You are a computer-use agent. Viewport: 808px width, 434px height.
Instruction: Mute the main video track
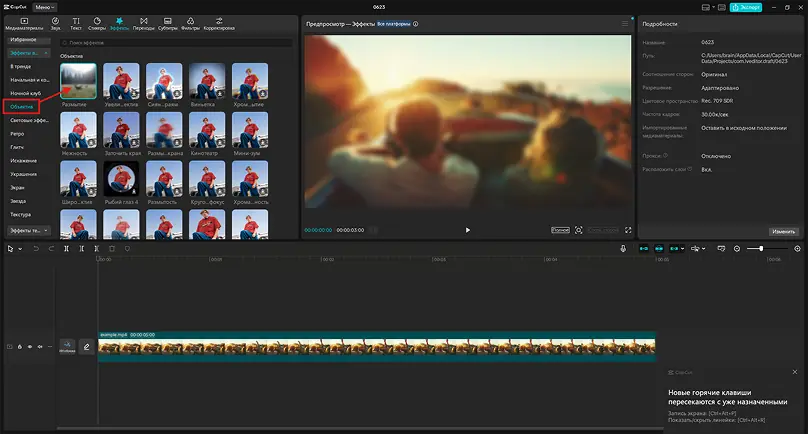click(40, 347)
